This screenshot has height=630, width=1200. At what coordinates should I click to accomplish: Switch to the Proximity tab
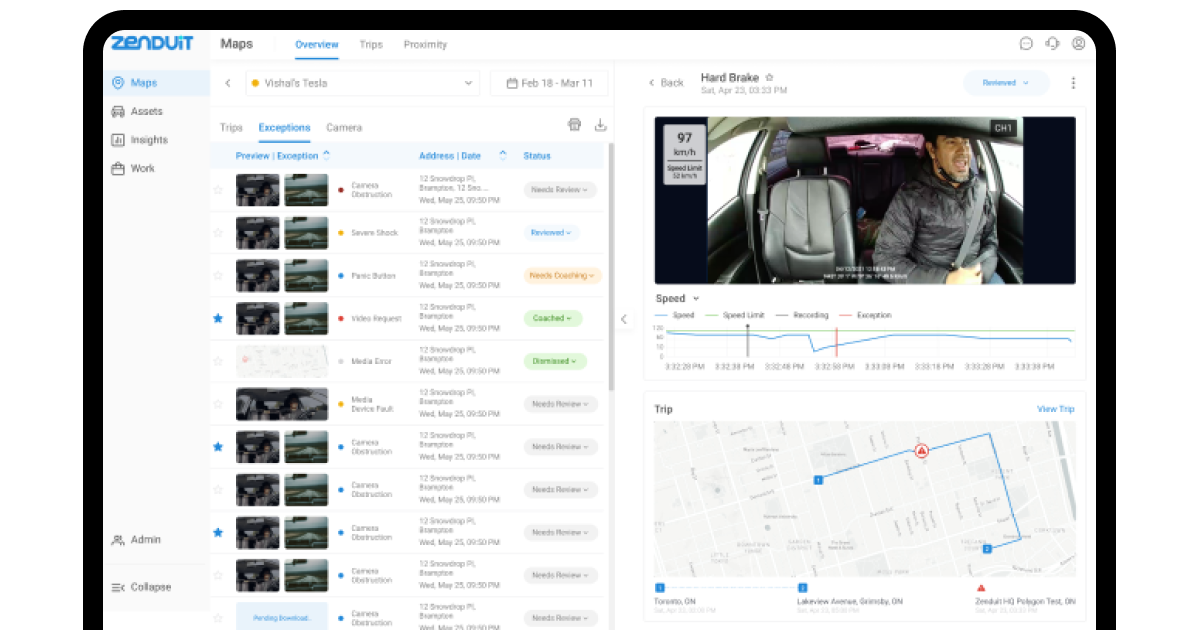[x=425, y=44]
